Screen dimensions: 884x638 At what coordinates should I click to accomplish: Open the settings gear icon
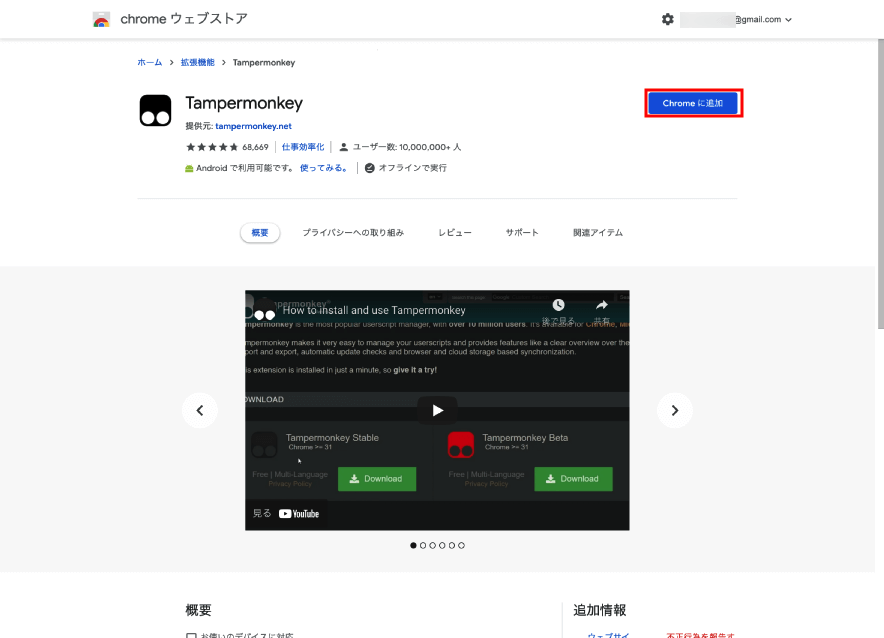668,19
